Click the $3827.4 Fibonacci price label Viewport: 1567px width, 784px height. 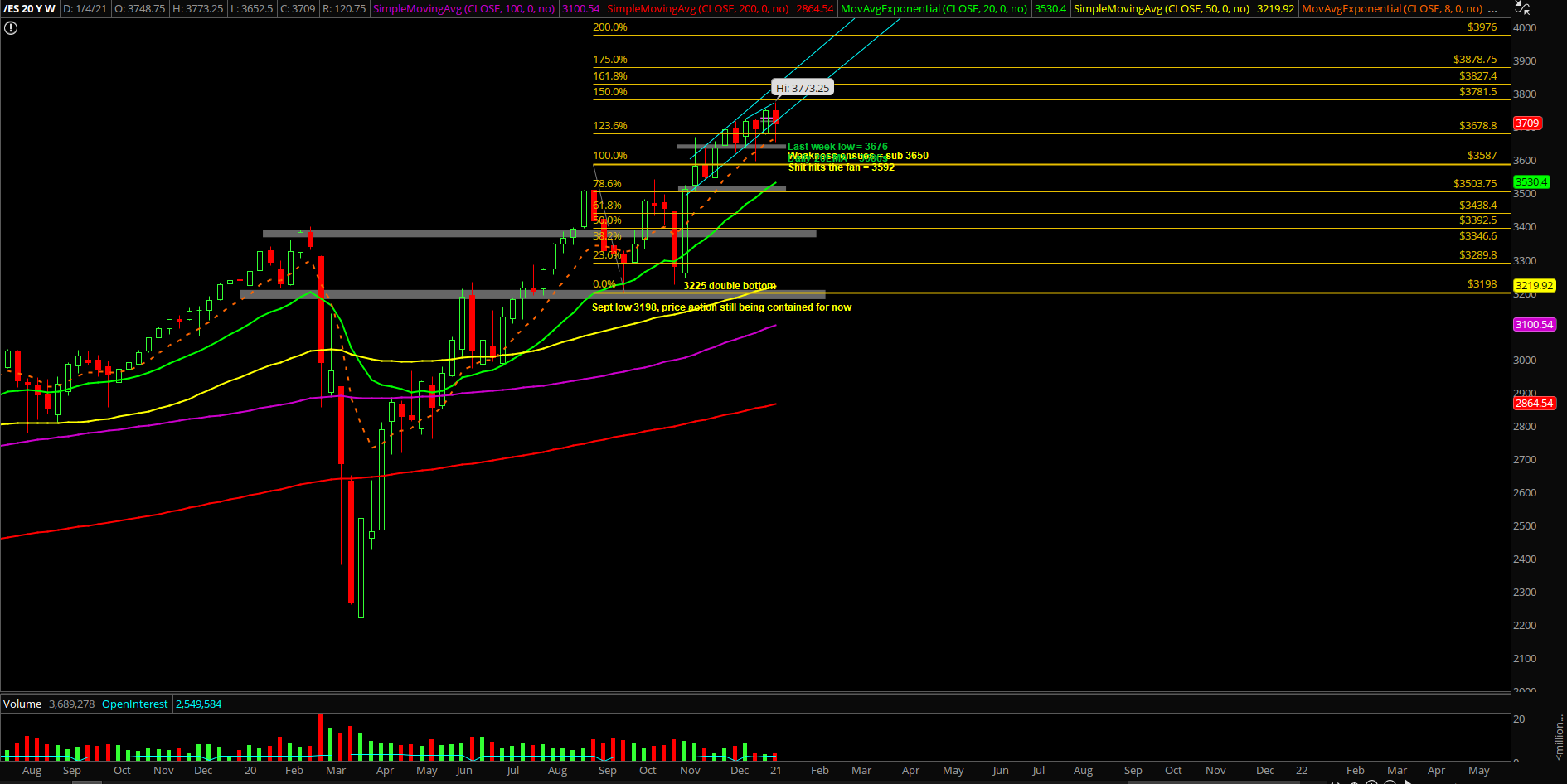click(x=1478, y=76)
